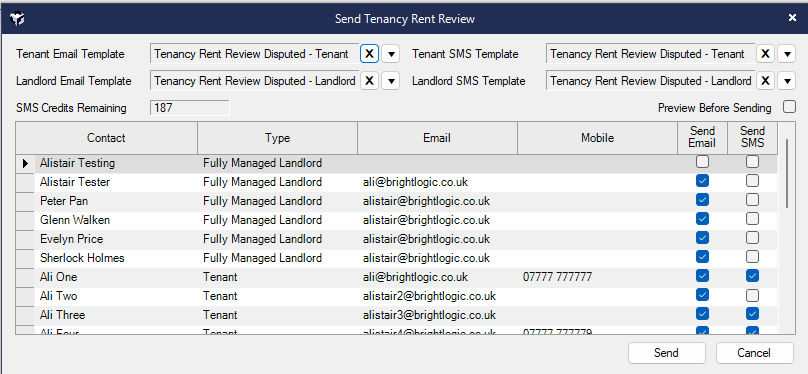This screenshot has width=808, height=374.
Task: Open the Tenant Email Template dropdown
Action: tap(391, 54)
